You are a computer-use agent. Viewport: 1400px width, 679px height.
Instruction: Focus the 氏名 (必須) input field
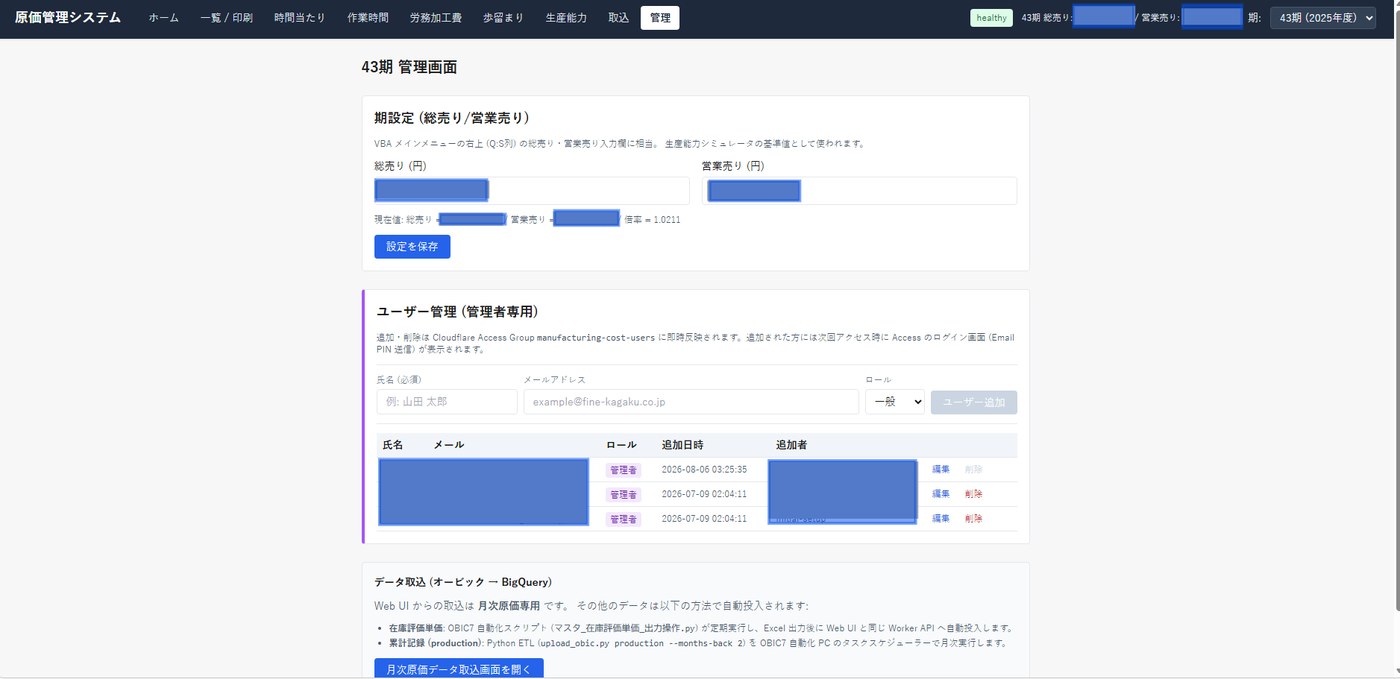coord(447,402)
